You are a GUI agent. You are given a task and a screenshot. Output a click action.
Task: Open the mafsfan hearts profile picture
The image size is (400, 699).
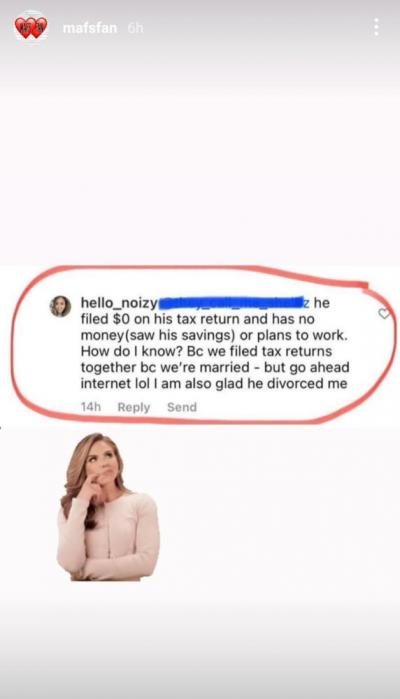31,28
